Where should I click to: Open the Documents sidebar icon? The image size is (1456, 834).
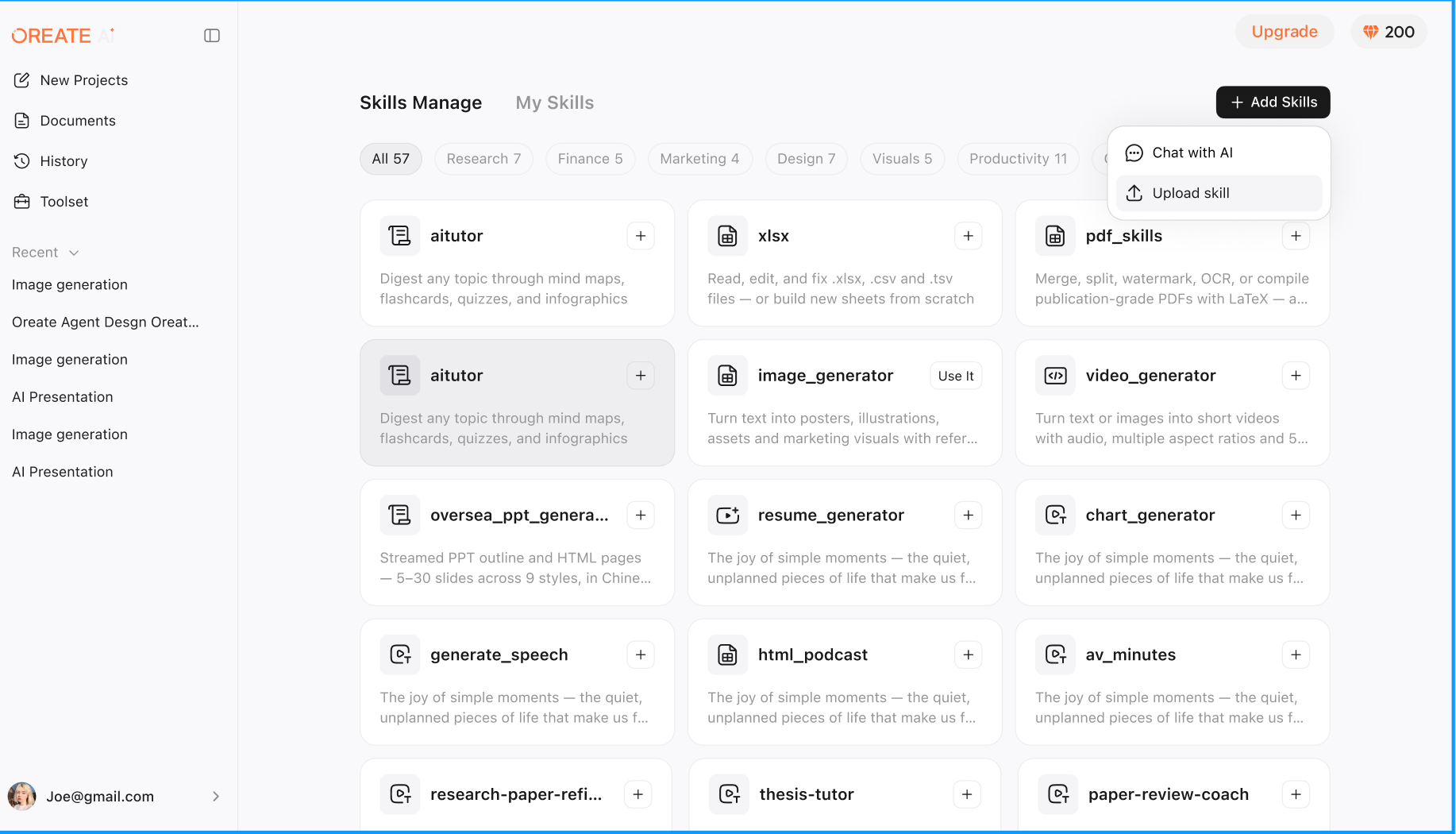coord(22,121)
